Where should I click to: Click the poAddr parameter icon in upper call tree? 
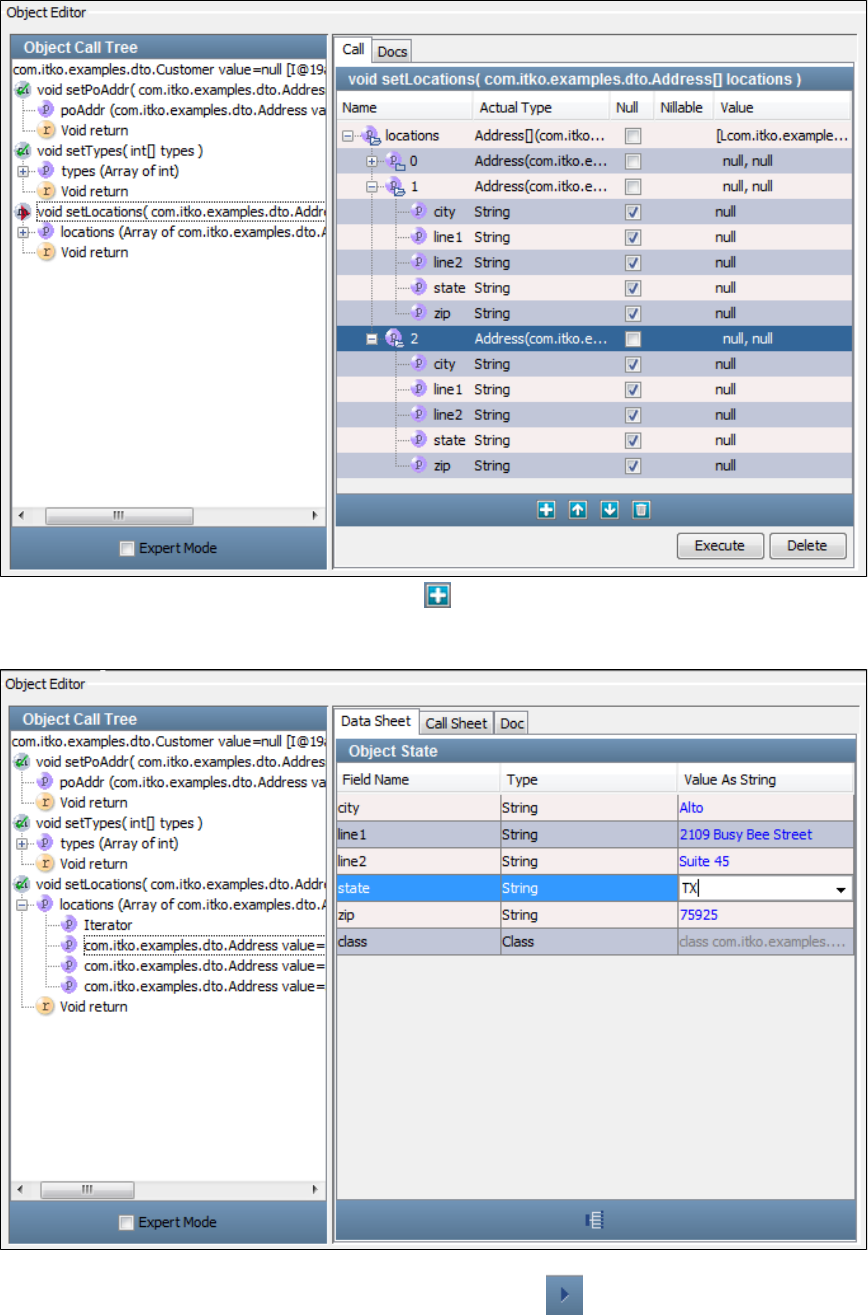(46, 110)
